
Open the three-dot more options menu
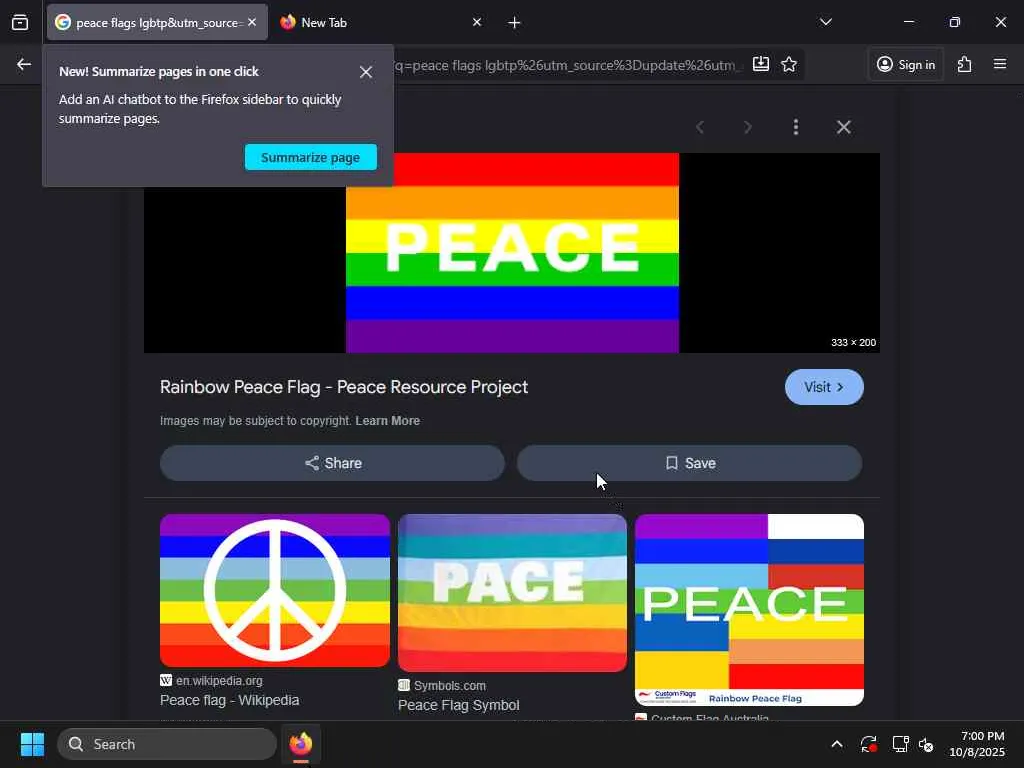[795, 127]
